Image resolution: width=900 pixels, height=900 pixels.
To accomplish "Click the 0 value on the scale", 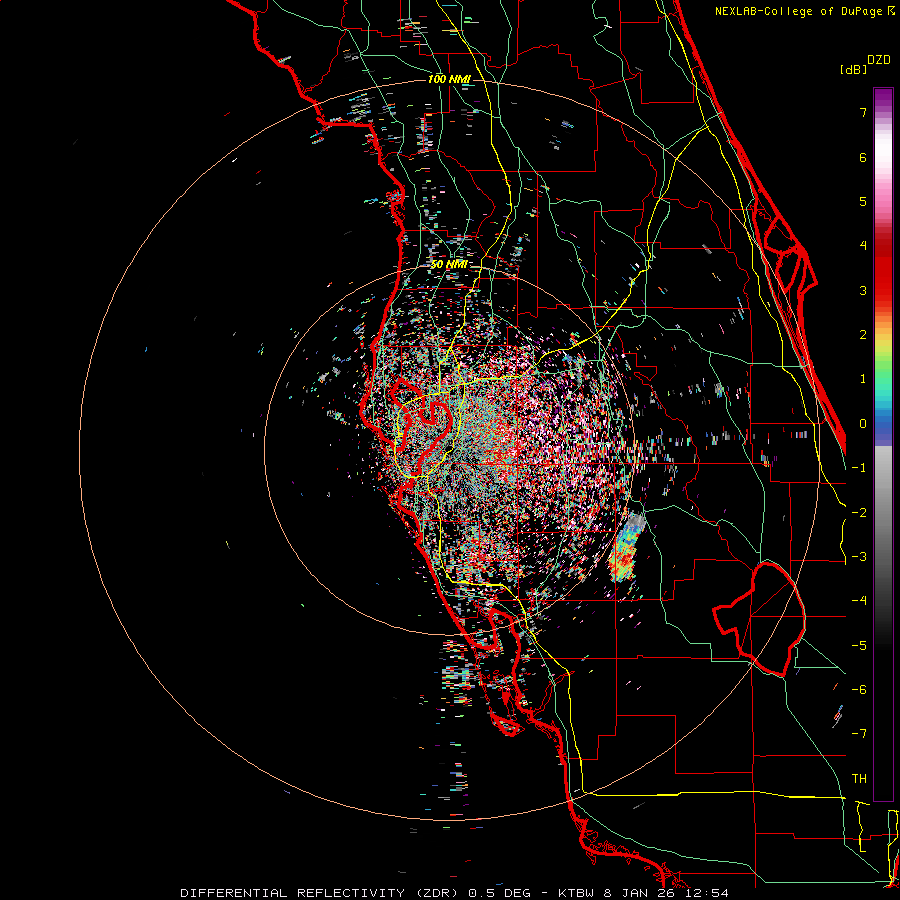I will pyautogui.click(x=863, y=424).
